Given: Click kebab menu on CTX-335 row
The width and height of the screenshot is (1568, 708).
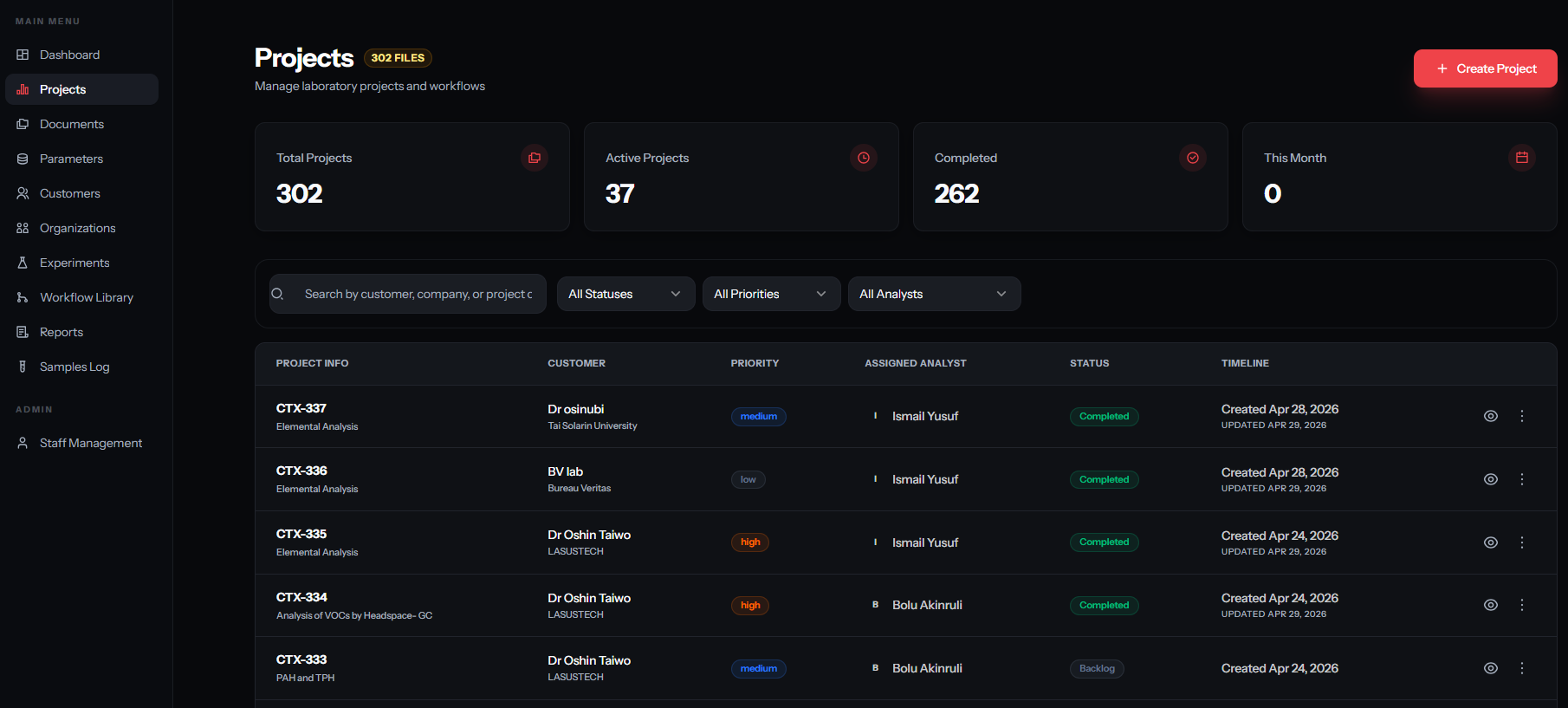Looking at the screenshot, I should [1522, 542].
